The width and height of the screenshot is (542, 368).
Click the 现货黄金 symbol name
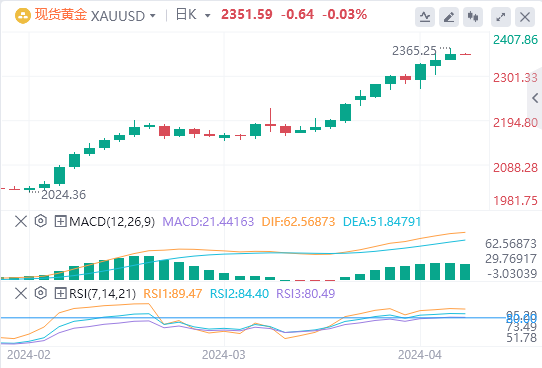[61, 15]
